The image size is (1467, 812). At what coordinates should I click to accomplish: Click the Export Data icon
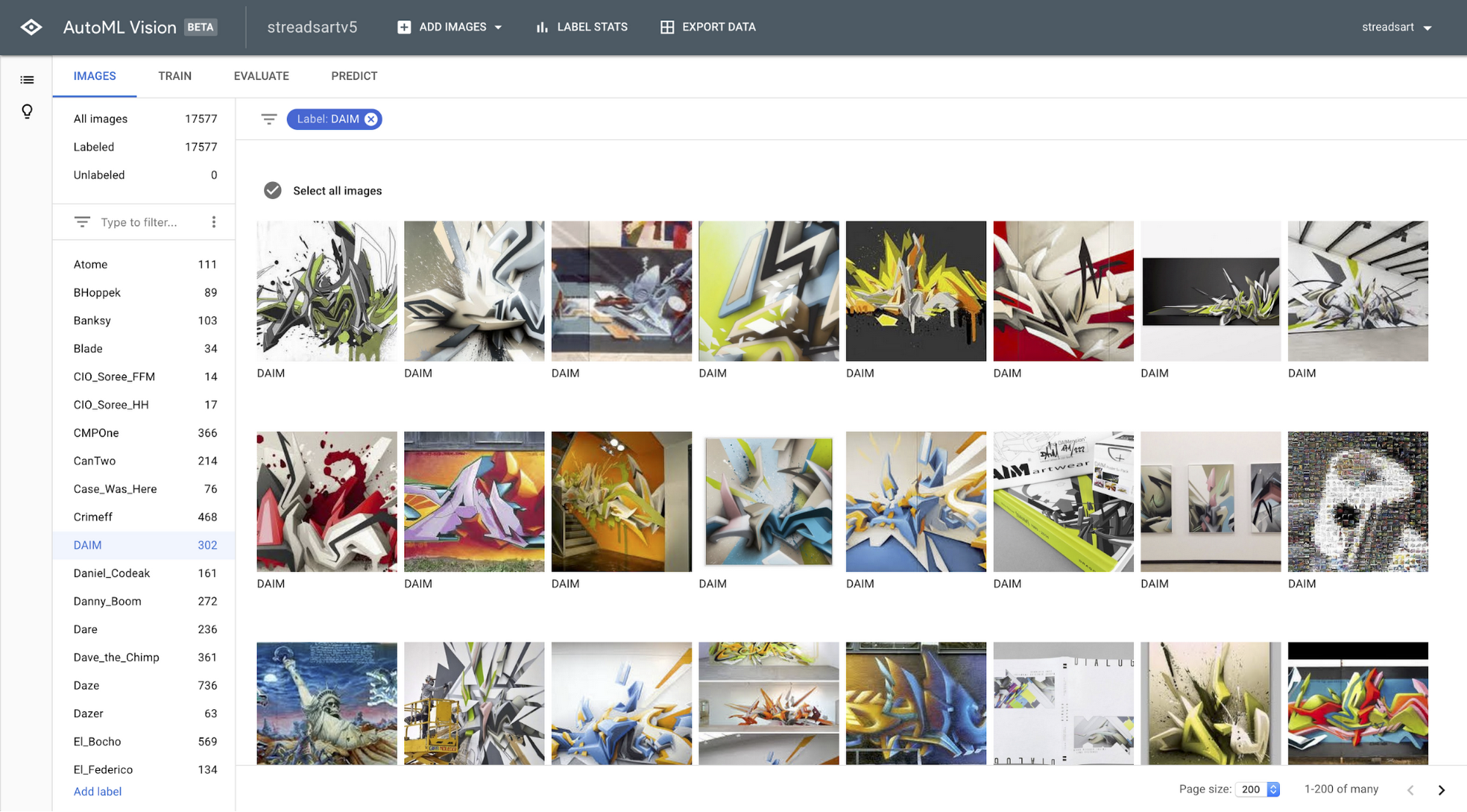[665, 27]
